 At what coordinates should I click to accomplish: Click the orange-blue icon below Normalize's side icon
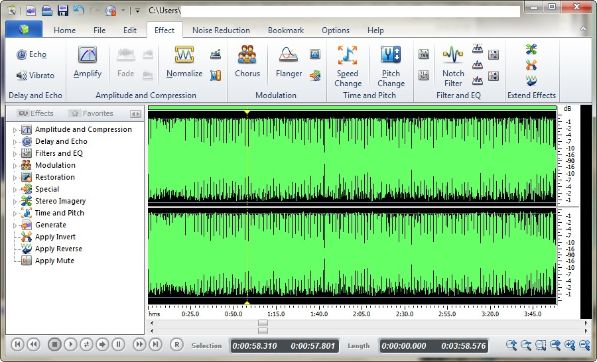coord(215,75)
